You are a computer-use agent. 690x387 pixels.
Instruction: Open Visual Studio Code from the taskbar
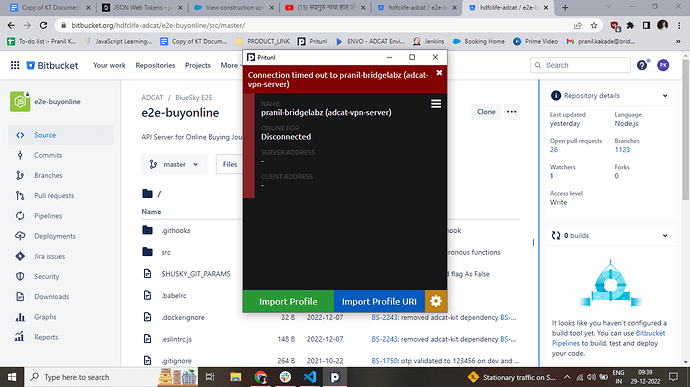(310, 377)
